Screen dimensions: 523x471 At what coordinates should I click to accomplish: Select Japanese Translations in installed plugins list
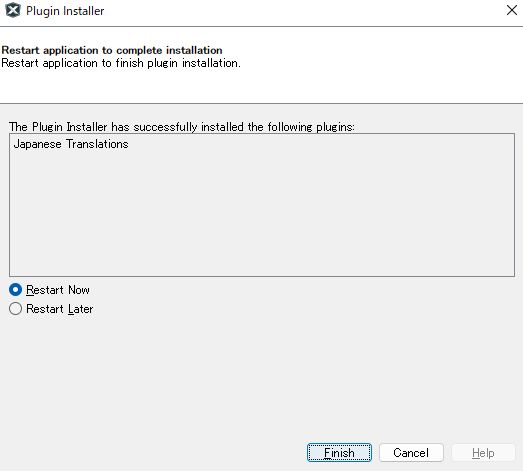click(x=71, y=144)
